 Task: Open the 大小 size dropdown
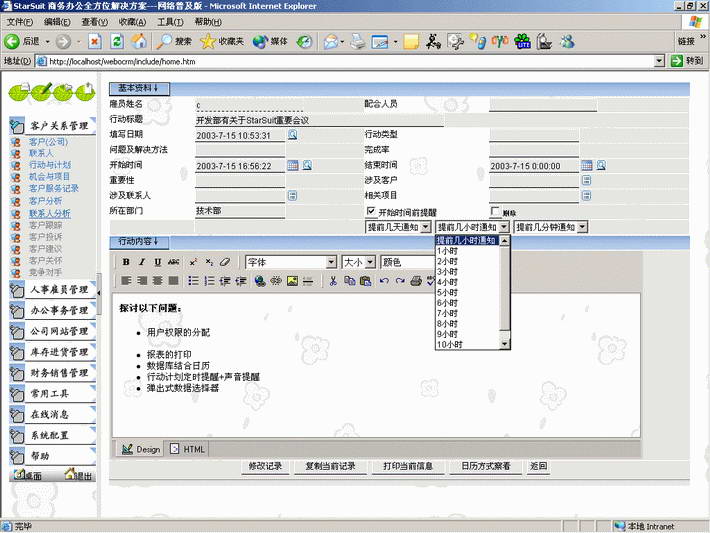[x=370, y=262]
